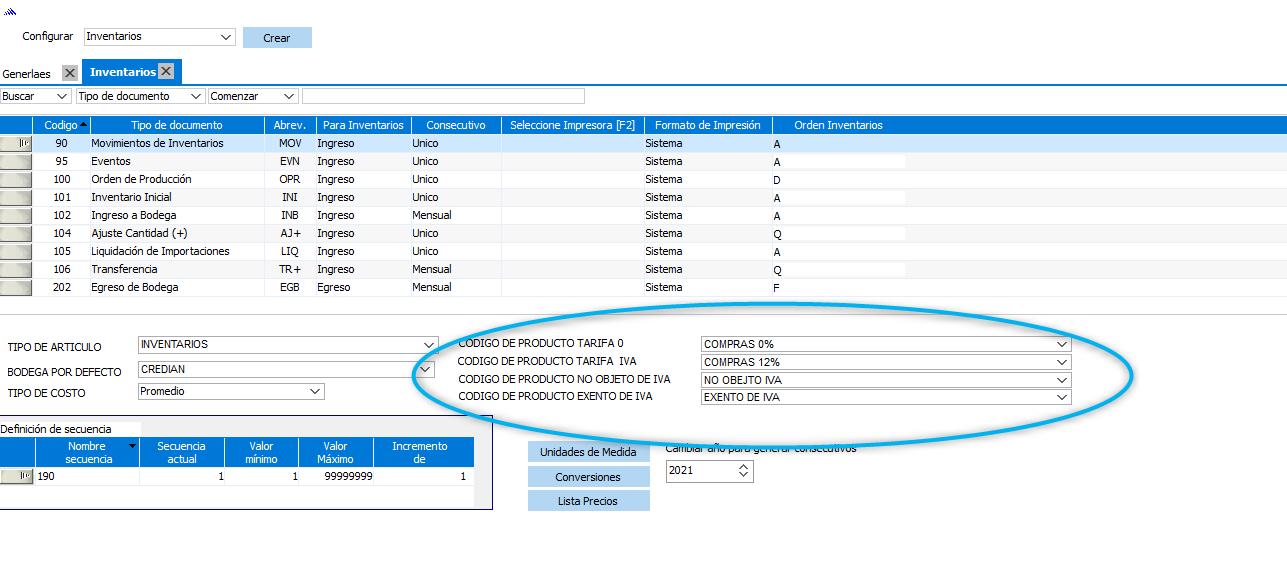Select row marker for Orden de Producción
This screenshot has height=568, width=1287.
(x=16, y=180)
